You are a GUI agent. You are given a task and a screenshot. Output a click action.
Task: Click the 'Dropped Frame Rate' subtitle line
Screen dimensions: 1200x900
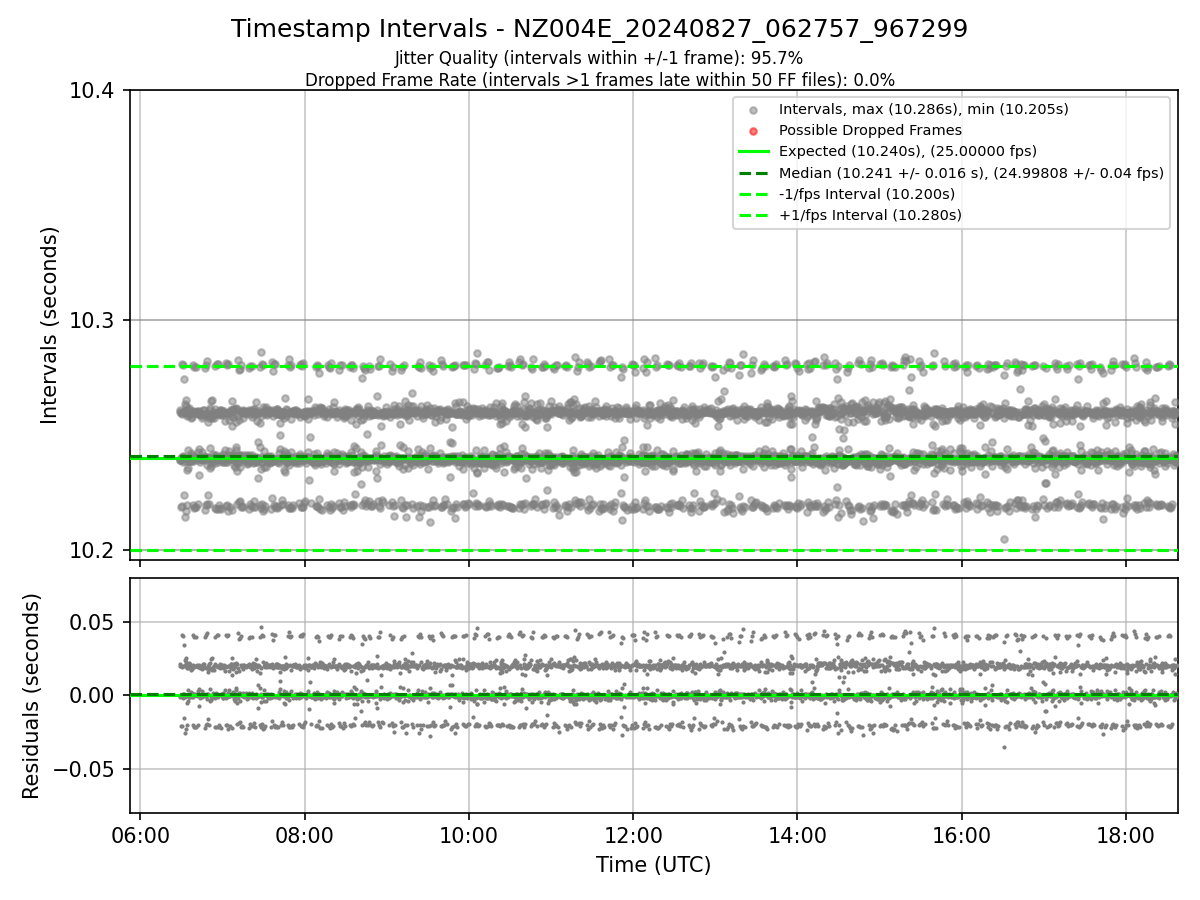(599, 80)
